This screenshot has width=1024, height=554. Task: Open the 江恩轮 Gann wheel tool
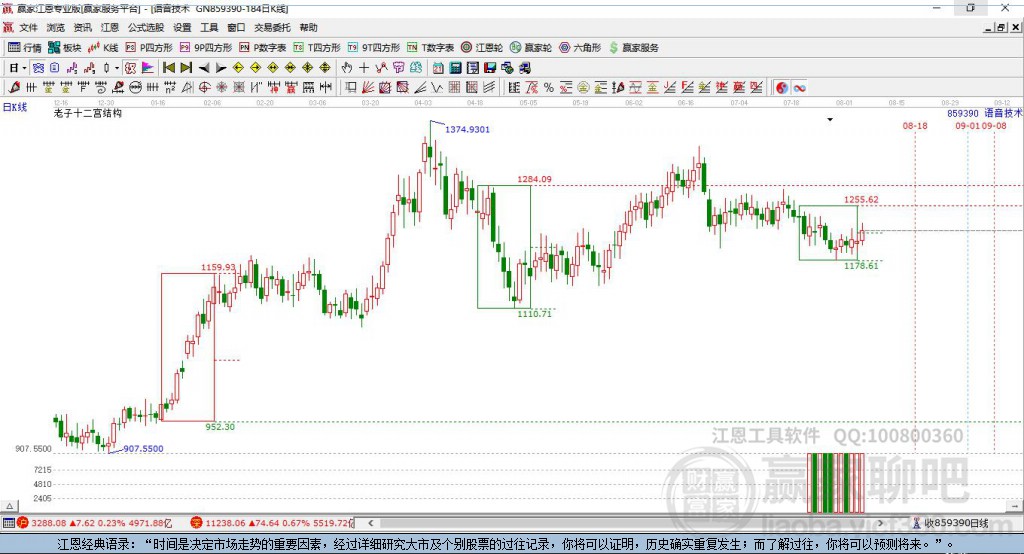[482, 48]
